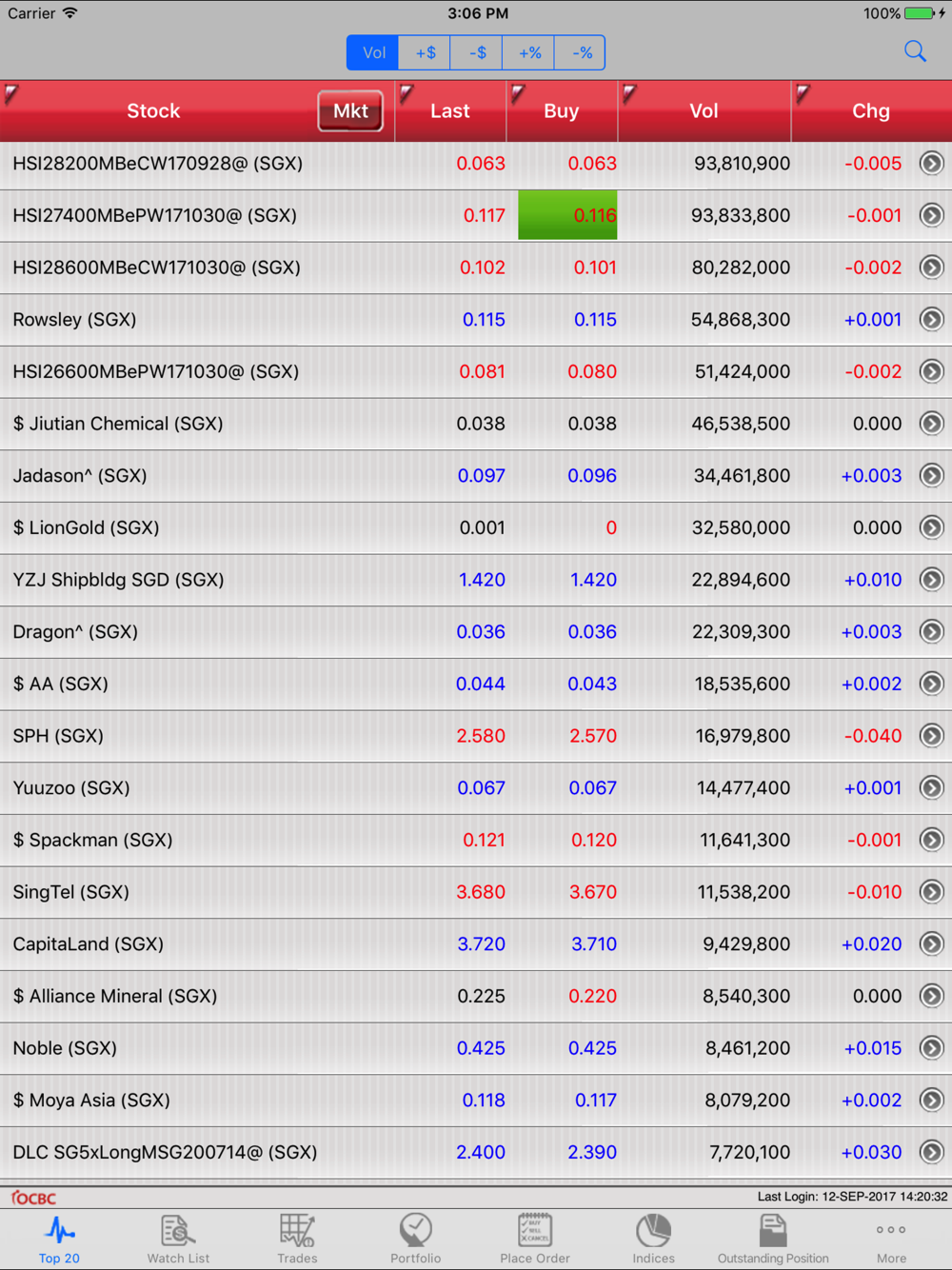
Task: Open details arrow for Jiutian Chemical row
Action: [931, 424]
